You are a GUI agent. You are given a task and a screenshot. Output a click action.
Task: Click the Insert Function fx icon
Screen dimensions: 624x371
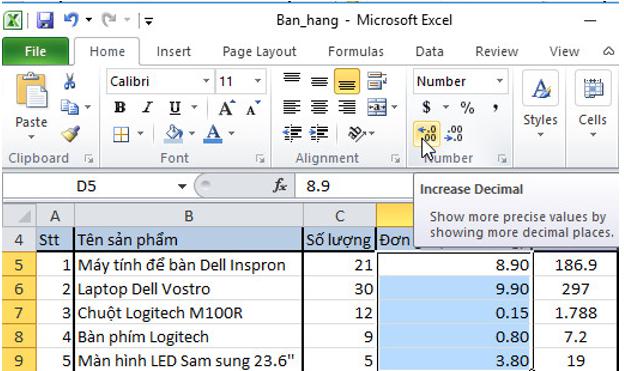click(279, 186)
